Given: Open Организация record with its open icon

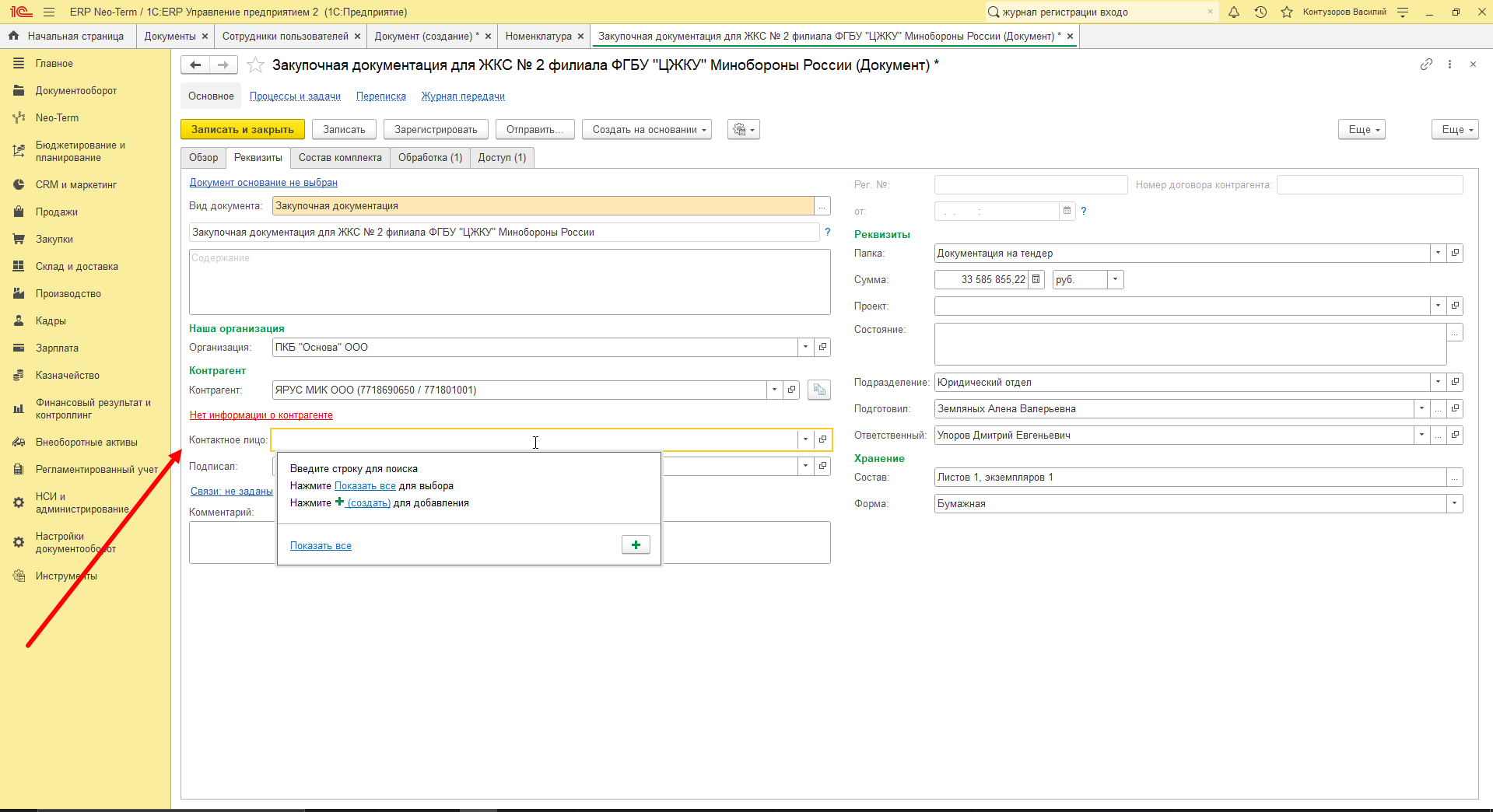Looking at the screenshot, I should (x=822, y=347).
